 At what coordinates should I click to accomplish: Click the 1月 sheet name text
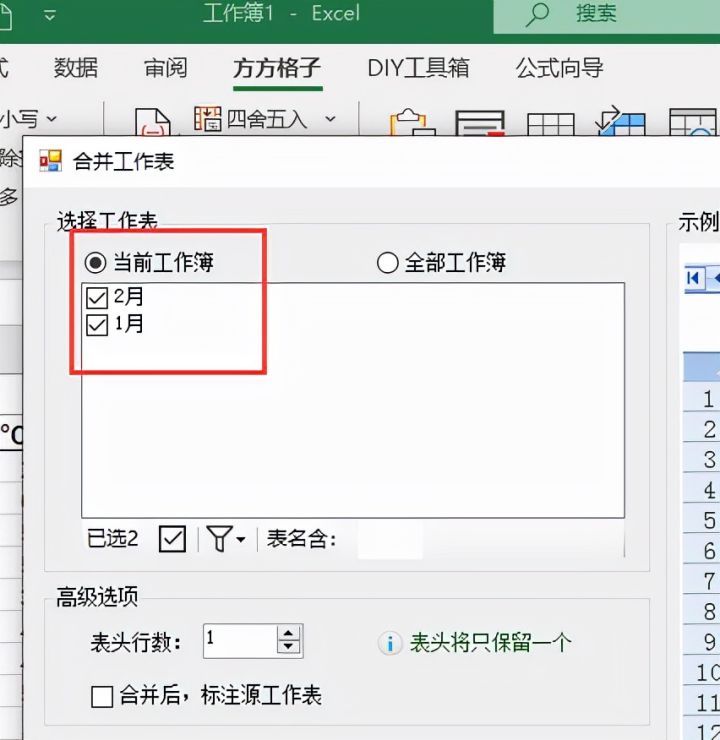click(x=128, y=324)
